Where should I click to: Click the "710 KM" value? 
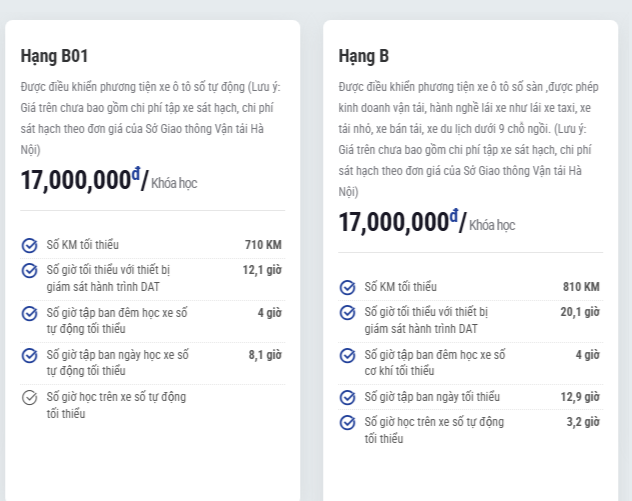[263, 245]
